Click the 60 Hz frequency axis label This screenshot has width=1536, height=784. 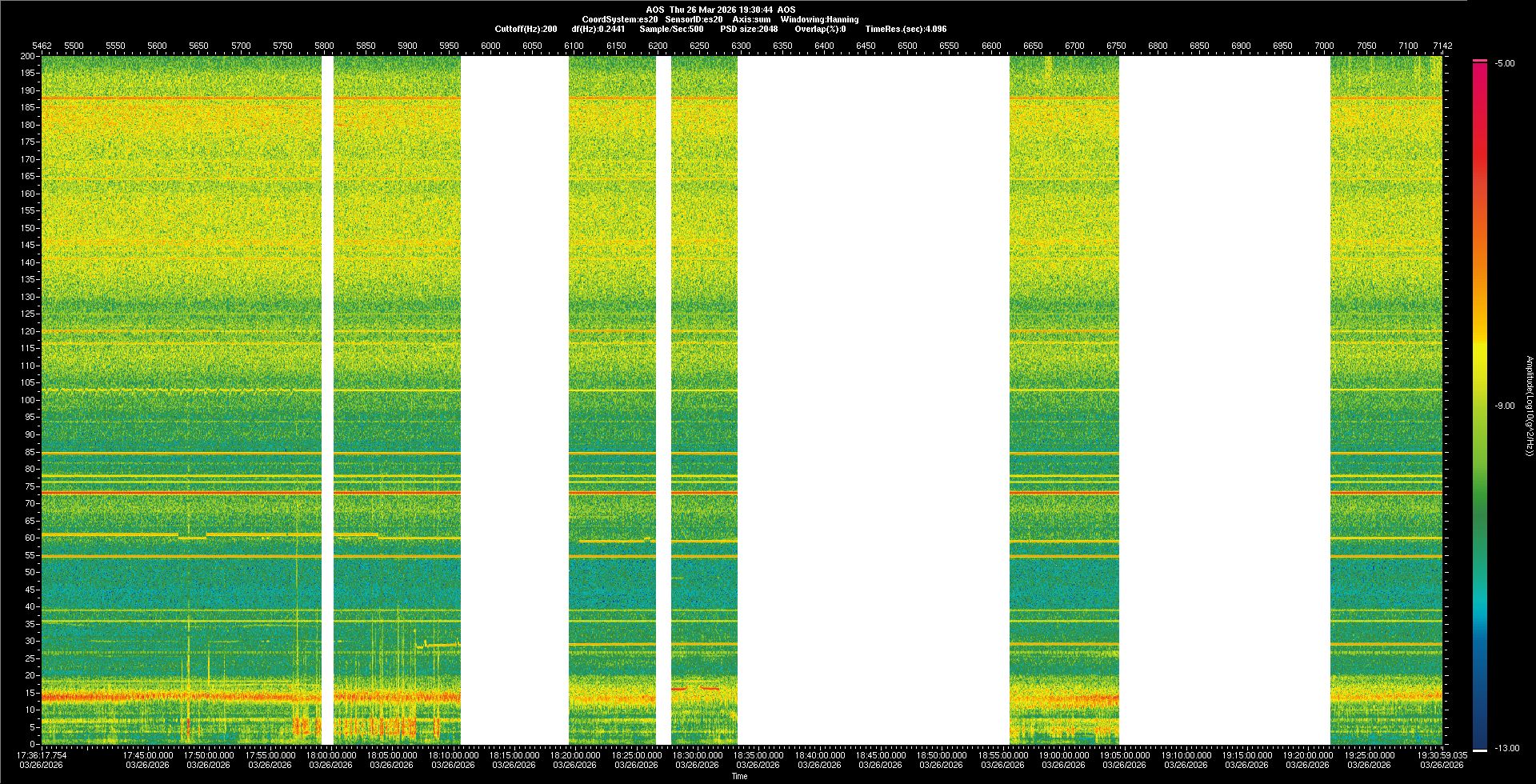tap(30, 538)
